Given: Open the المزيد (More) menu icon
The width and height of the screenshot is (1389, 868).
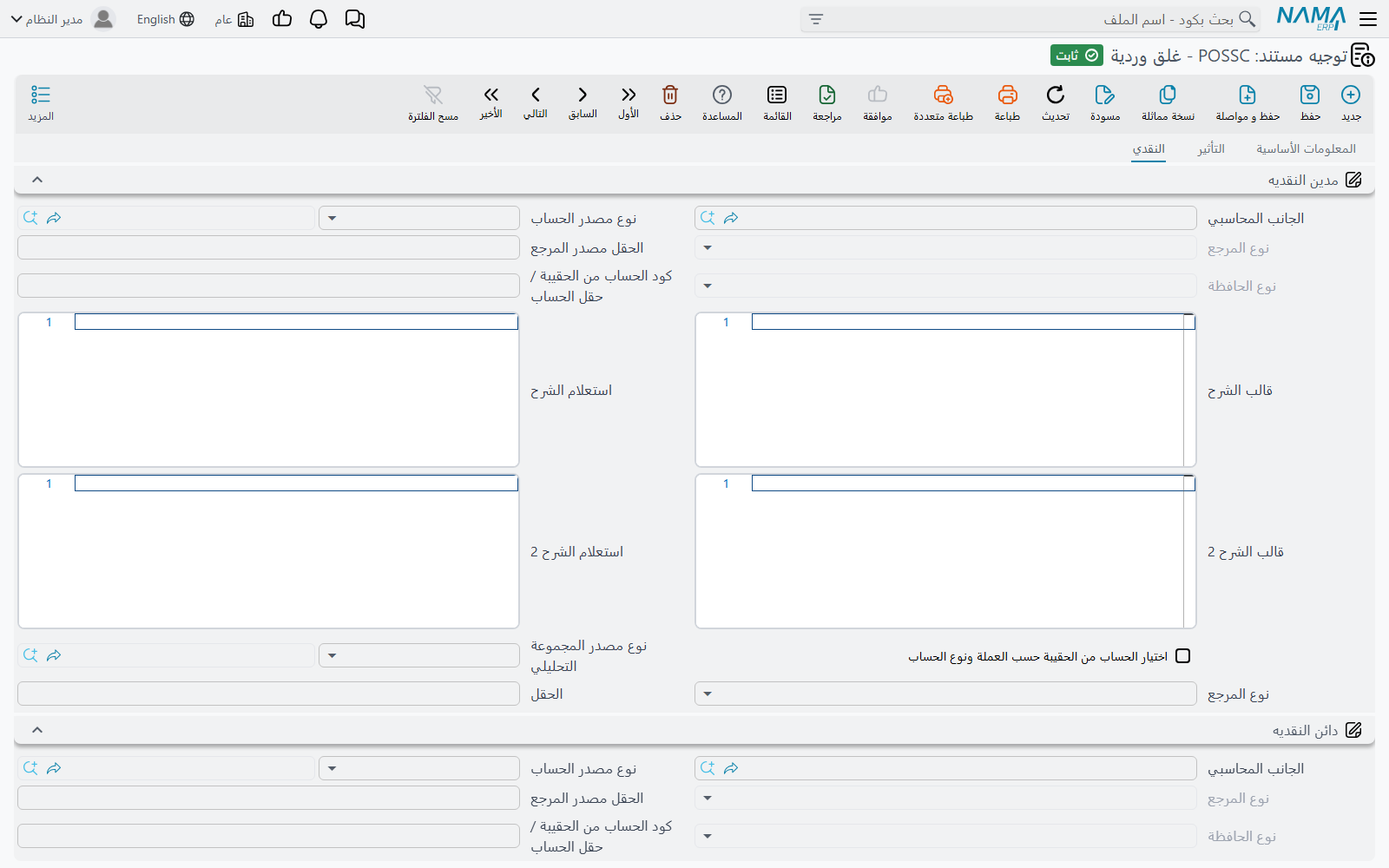Looking at the screenshot, I should tap(41, 95).
